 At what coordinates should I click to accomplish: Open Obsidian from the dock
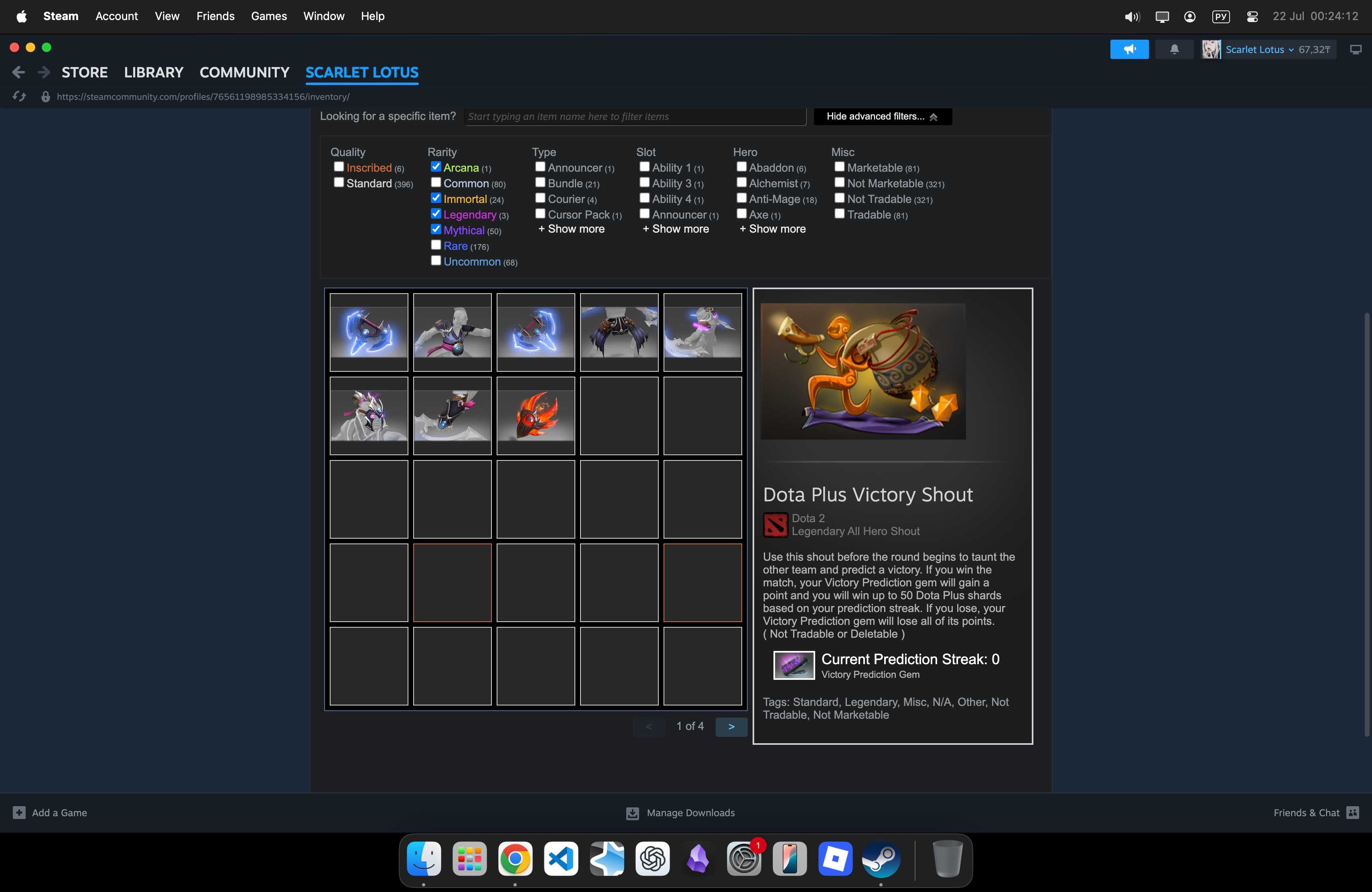(698, 859)
